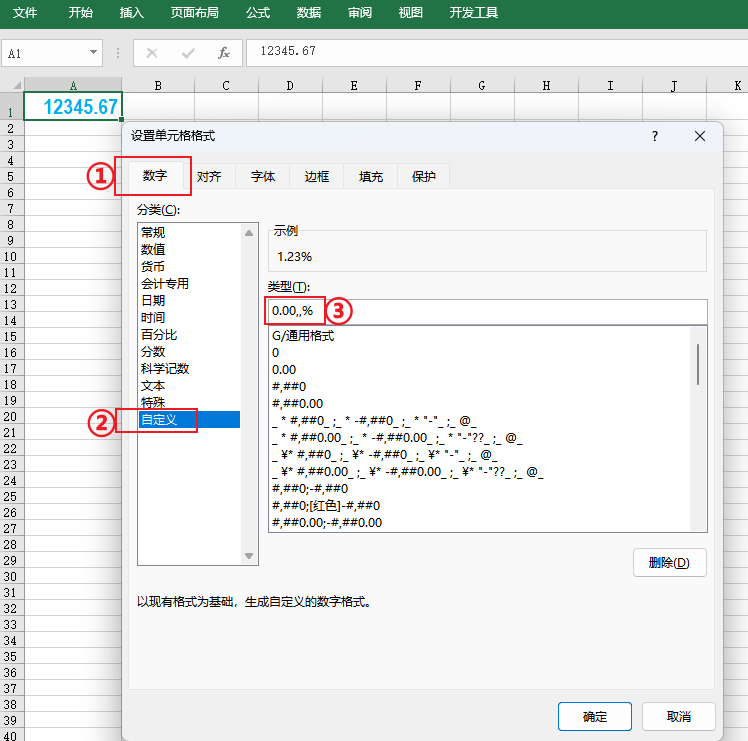This screenshot has height=741, width=748.
Task: Switch to the 对齐 tab
Action: [209, 177]
